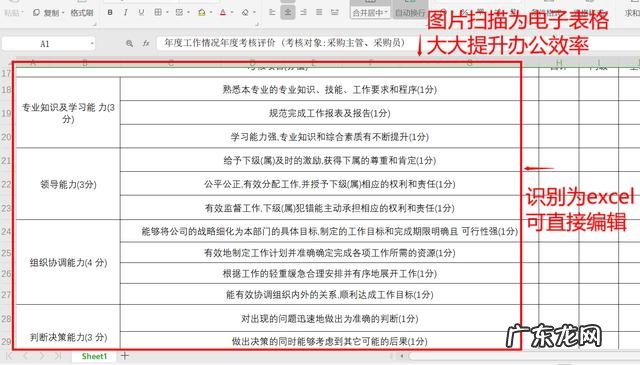Apply the yellow fill color
This screenshot has width=640, height=365.
tap(202, 13)
